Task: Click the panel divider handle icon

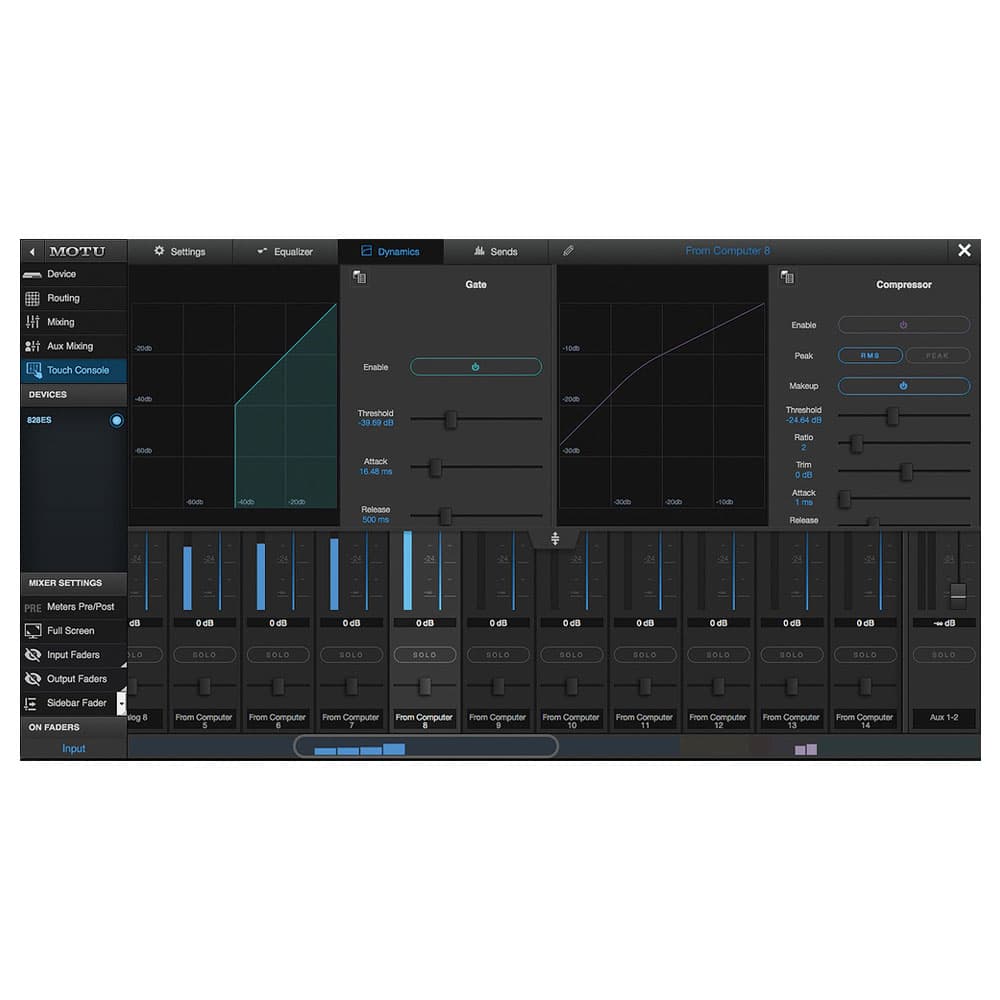Action: (x=555, y=539)
